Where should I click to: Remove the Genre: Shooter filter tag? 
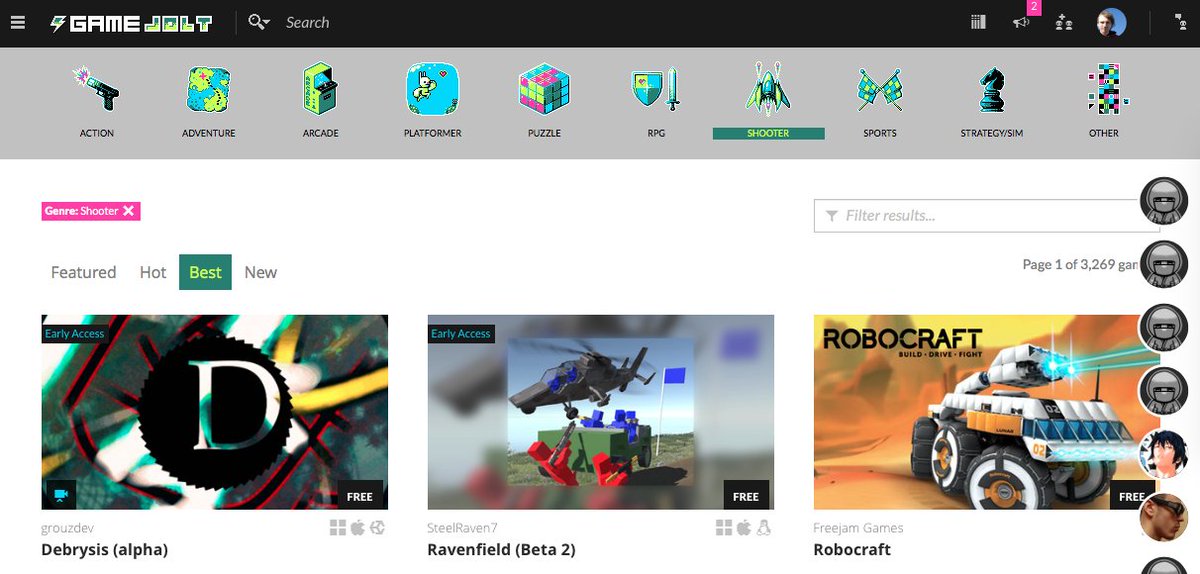128,211
